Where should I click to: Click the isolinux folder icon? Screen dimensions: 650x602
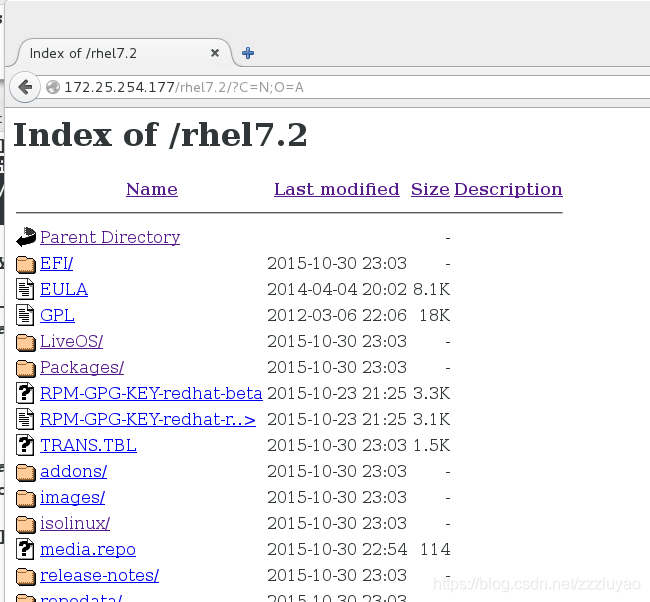coord(26,524)
